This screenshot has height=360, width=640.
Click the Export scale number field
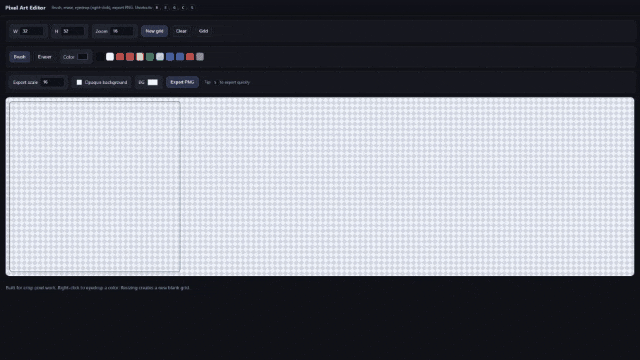click(x=52, y=82)
